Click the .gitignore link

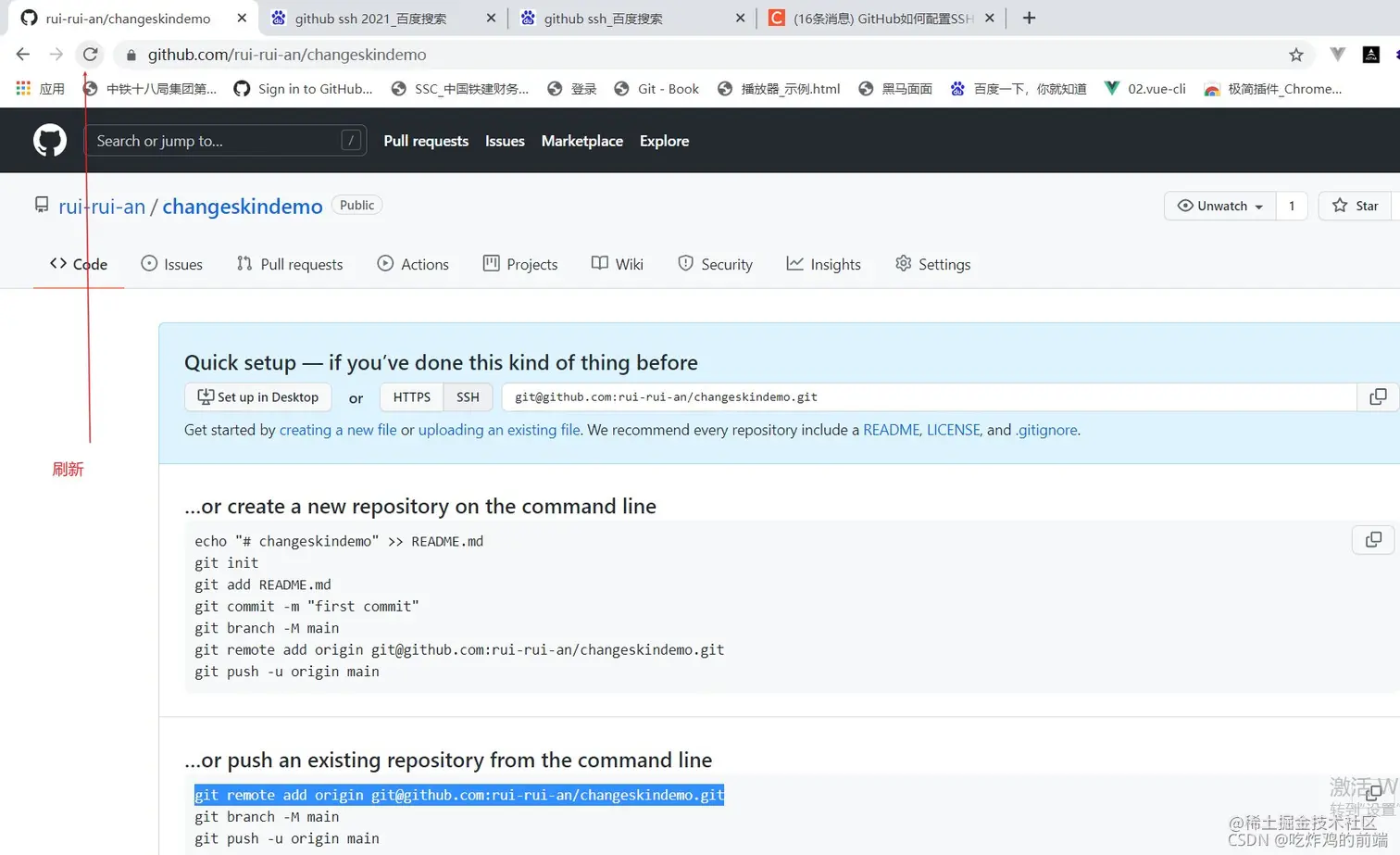point(1046,430)
